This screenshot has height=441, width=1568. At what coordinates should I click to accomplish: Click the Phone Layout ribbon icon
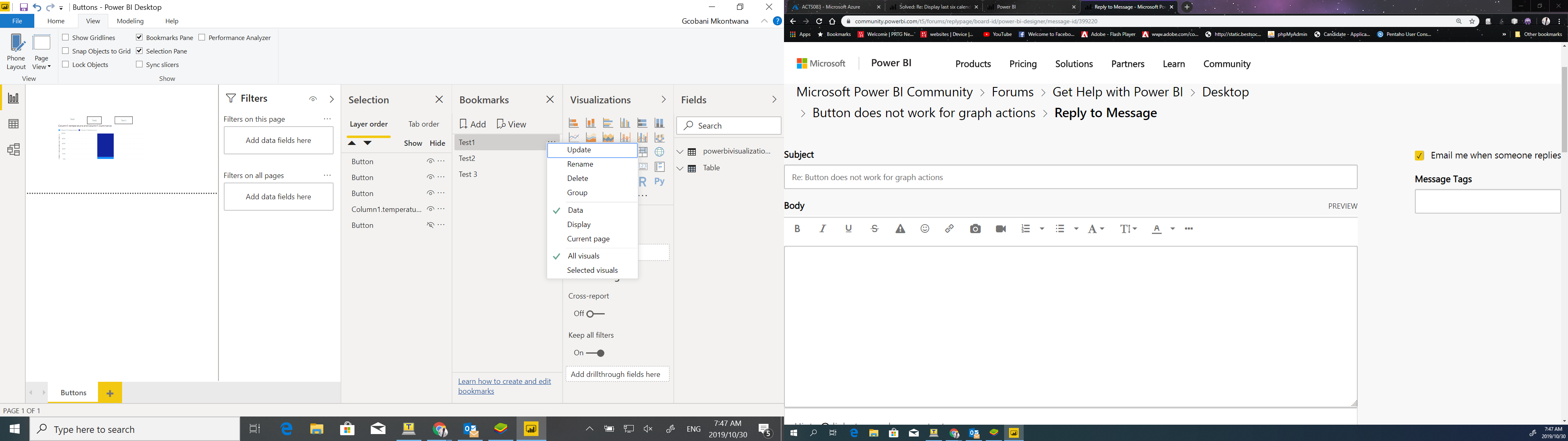pos(16,52)
